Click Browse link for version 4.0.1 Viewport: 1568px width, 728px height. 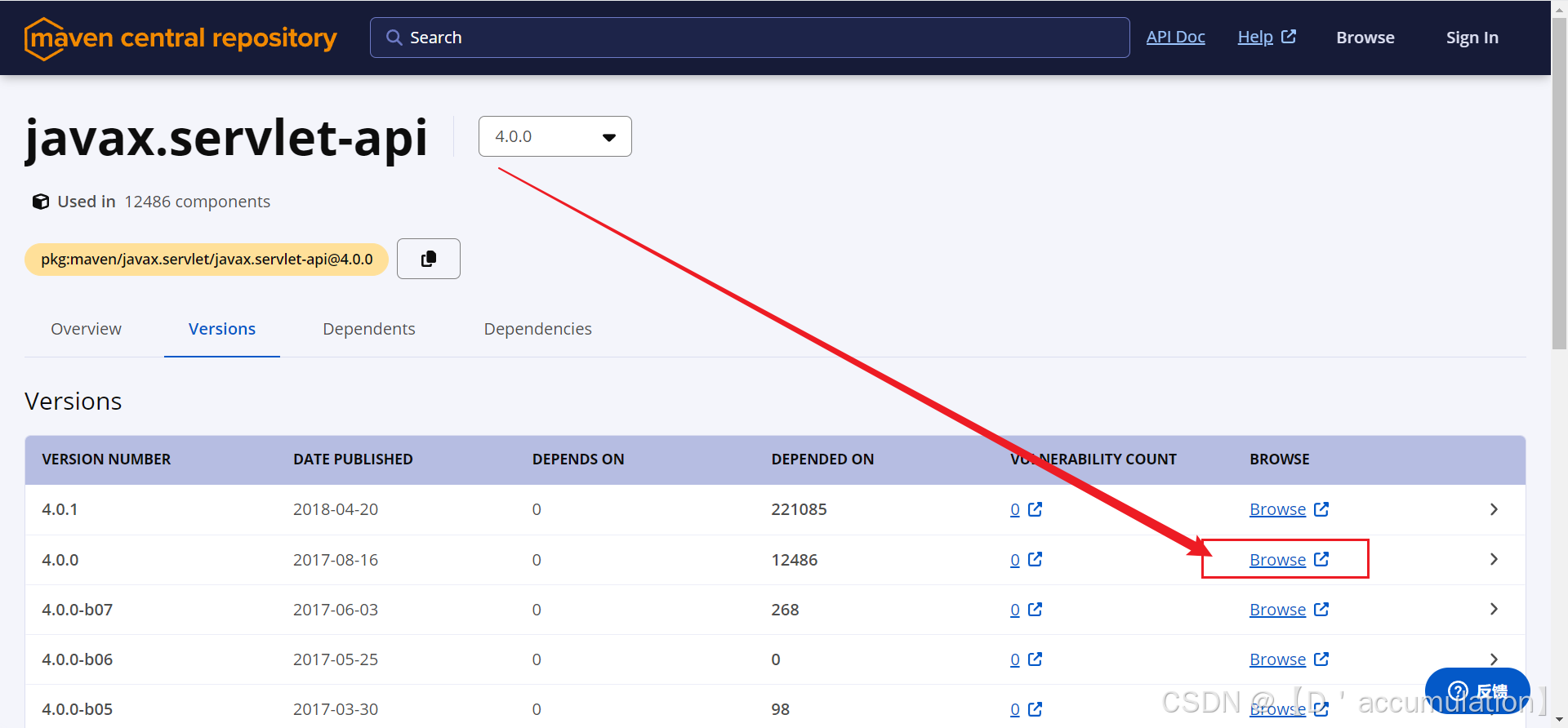(x=1277, y=509)
